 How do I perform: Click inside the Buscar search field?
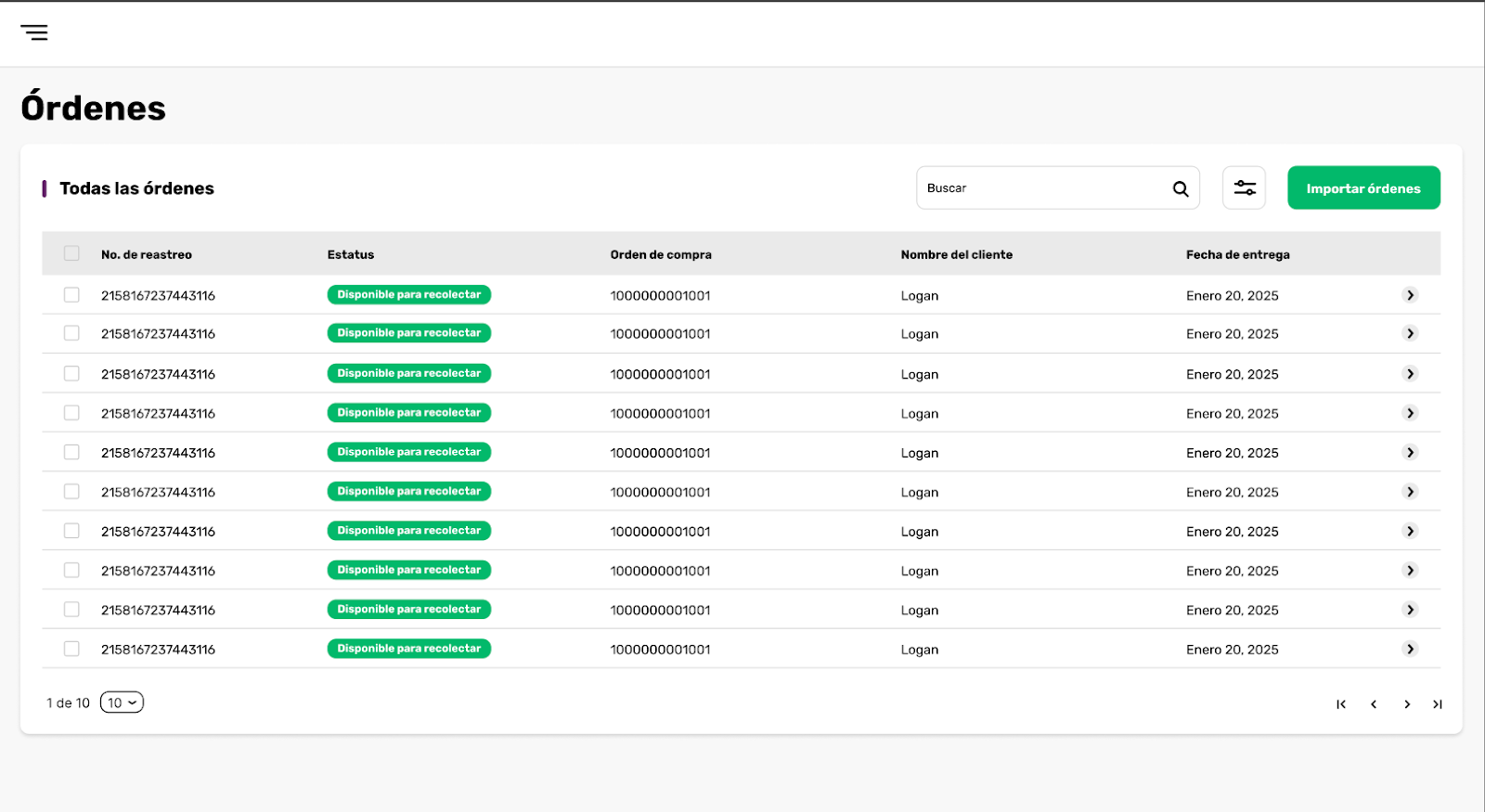[1044, 187]
